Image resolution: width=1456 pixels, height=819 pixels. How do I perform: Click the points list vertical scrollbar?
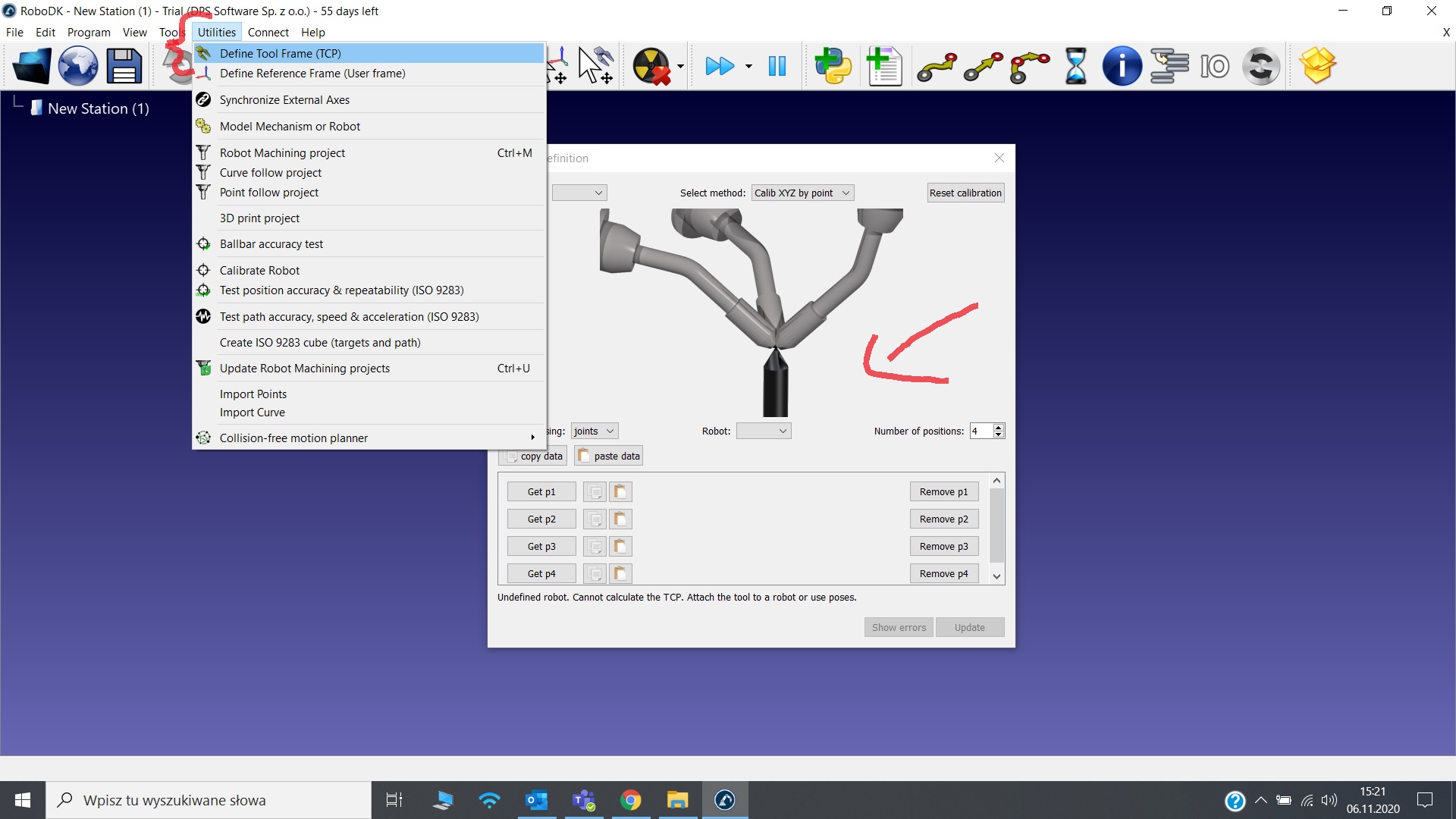tap(997, 526)
